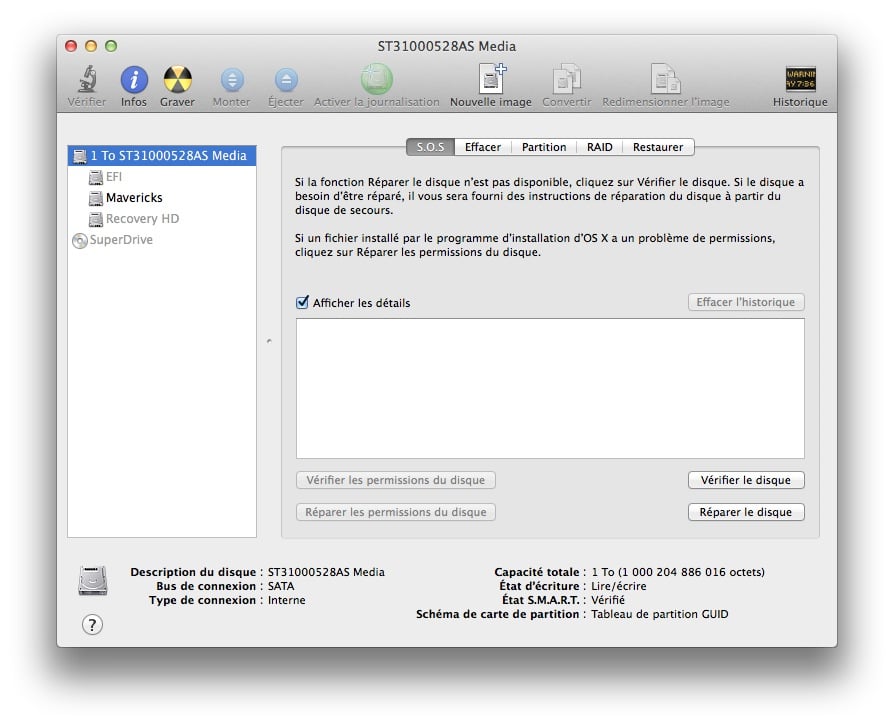The height and width of the screenshot is (726, 894).
Task: Click the Nouvelle image toolbar icon
Action: coord(490,80)
